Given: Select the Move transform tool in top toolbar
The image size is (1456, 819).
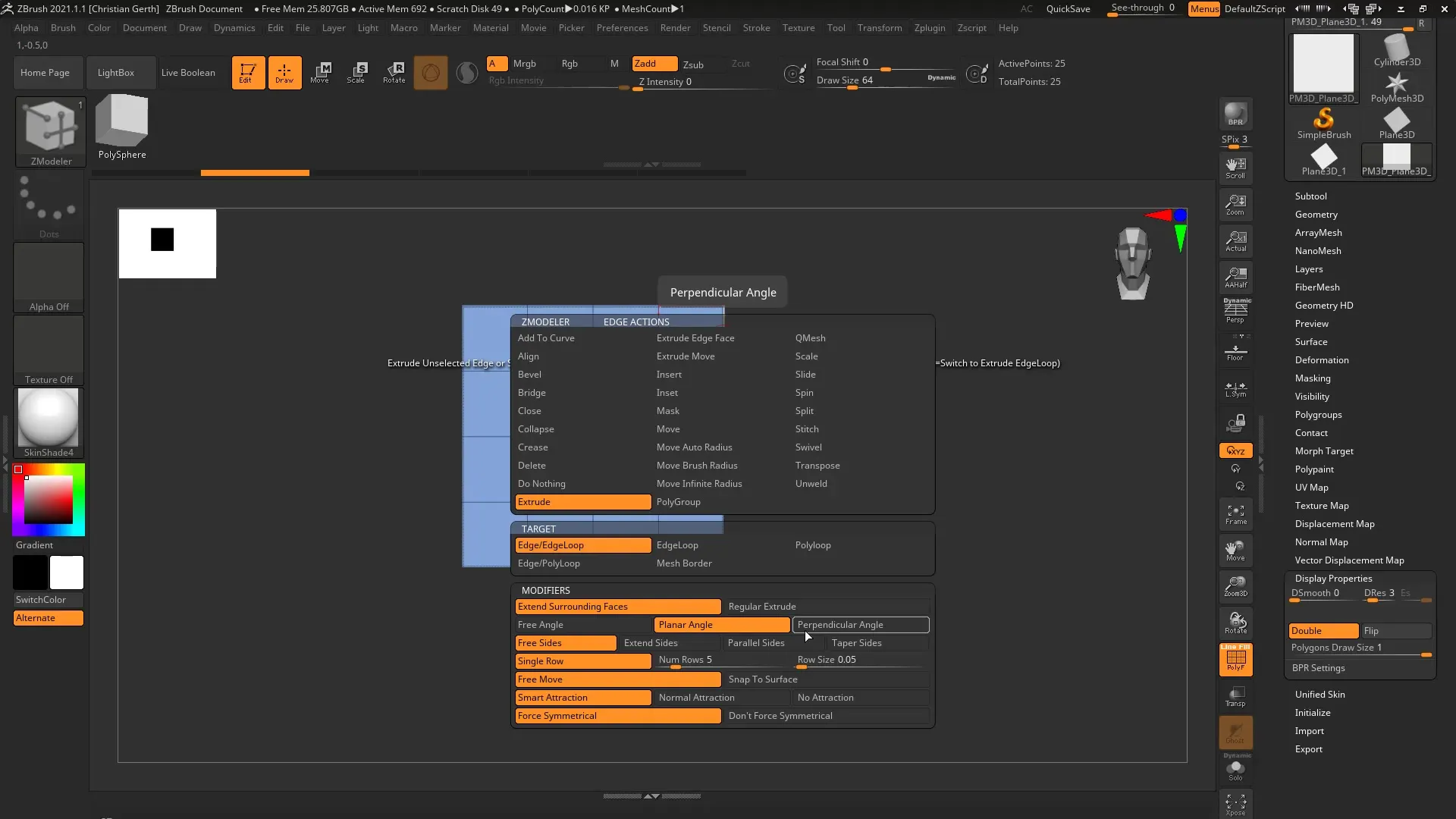Looking at the screenshot, I should pos(320,73).
